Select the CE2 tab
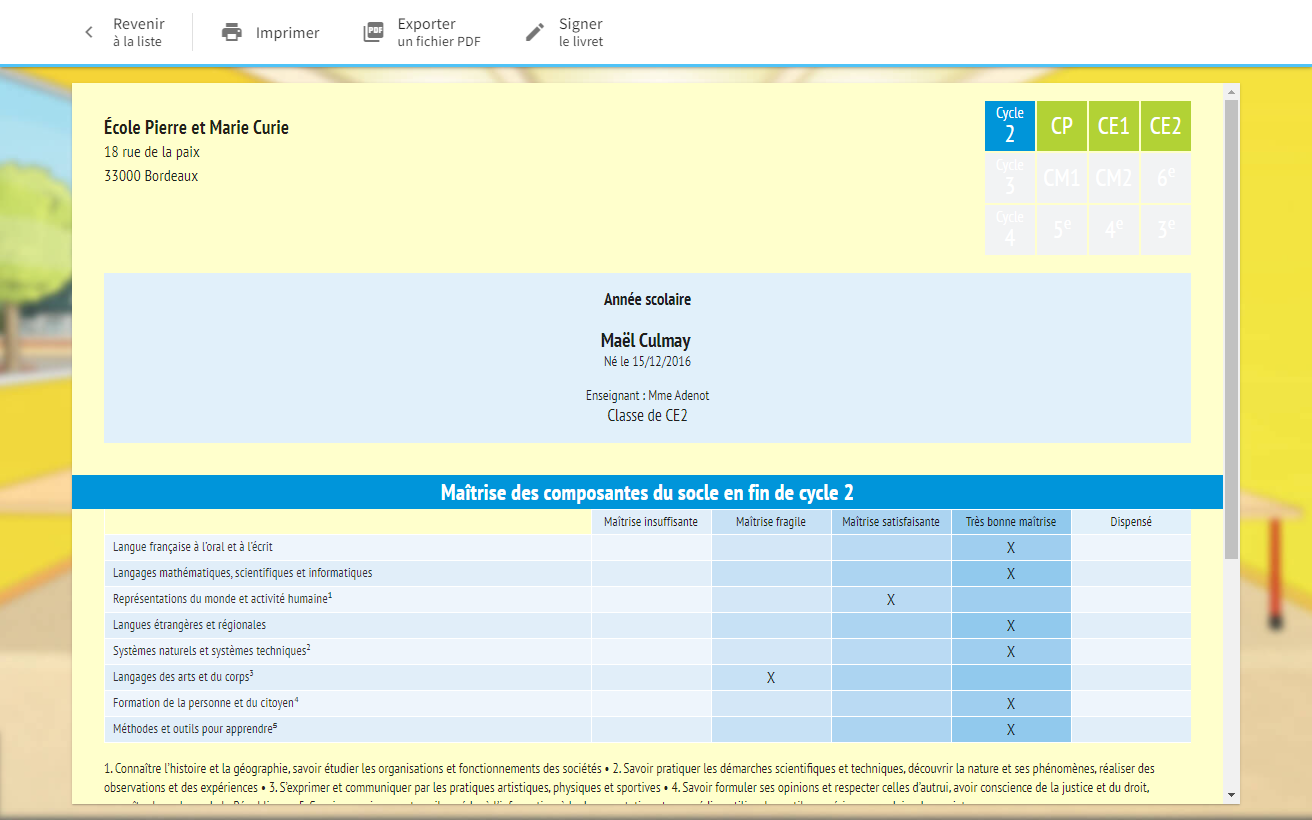Screen dimensions: 1312x820 coord(1165,125)
